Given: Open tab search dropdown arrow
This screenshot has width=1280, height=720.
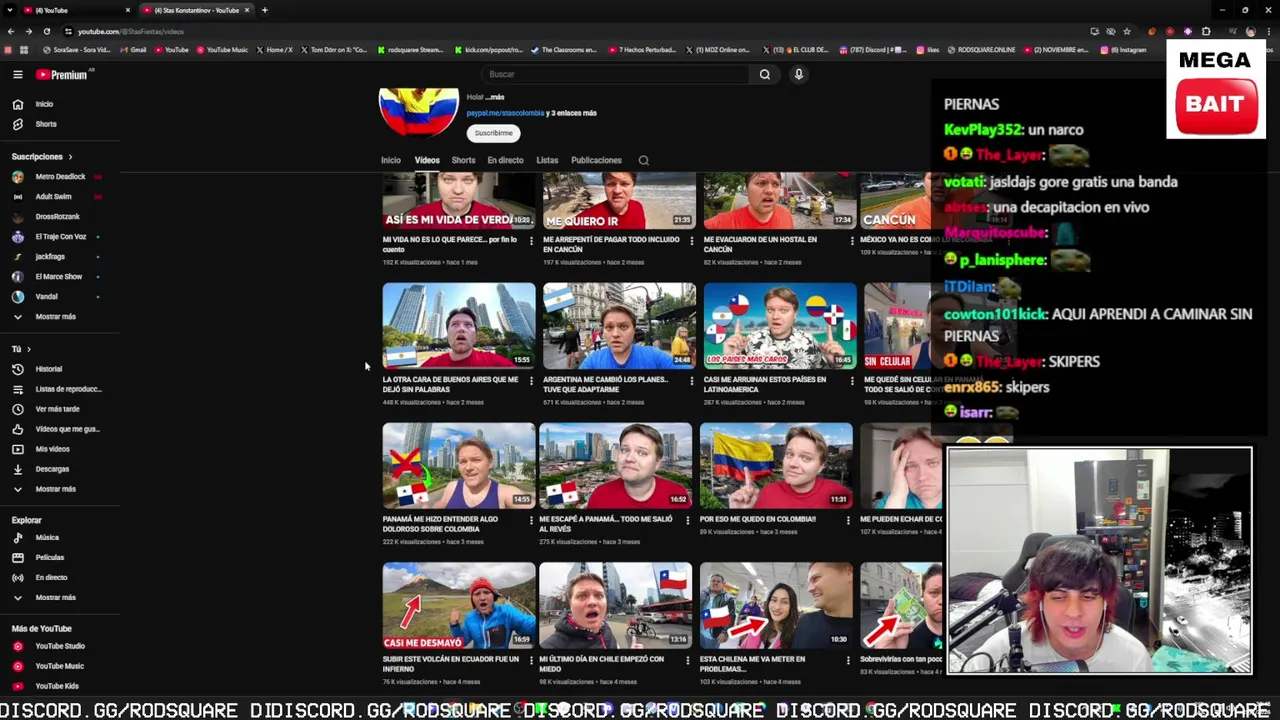Looking at the screenshot, I should 9,10.
